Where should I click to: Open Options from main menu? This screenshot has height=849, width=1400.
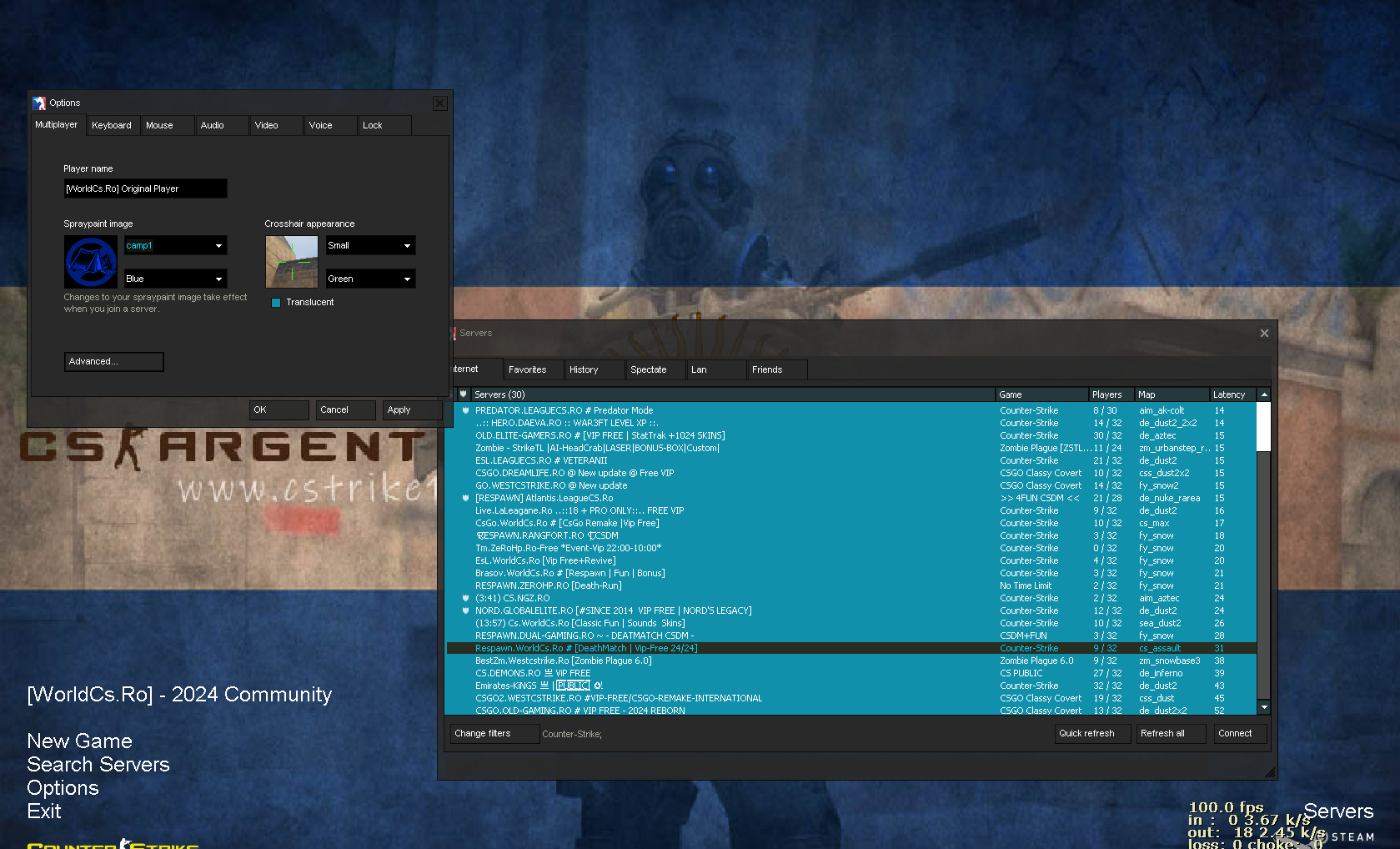(x=63, y=788)
